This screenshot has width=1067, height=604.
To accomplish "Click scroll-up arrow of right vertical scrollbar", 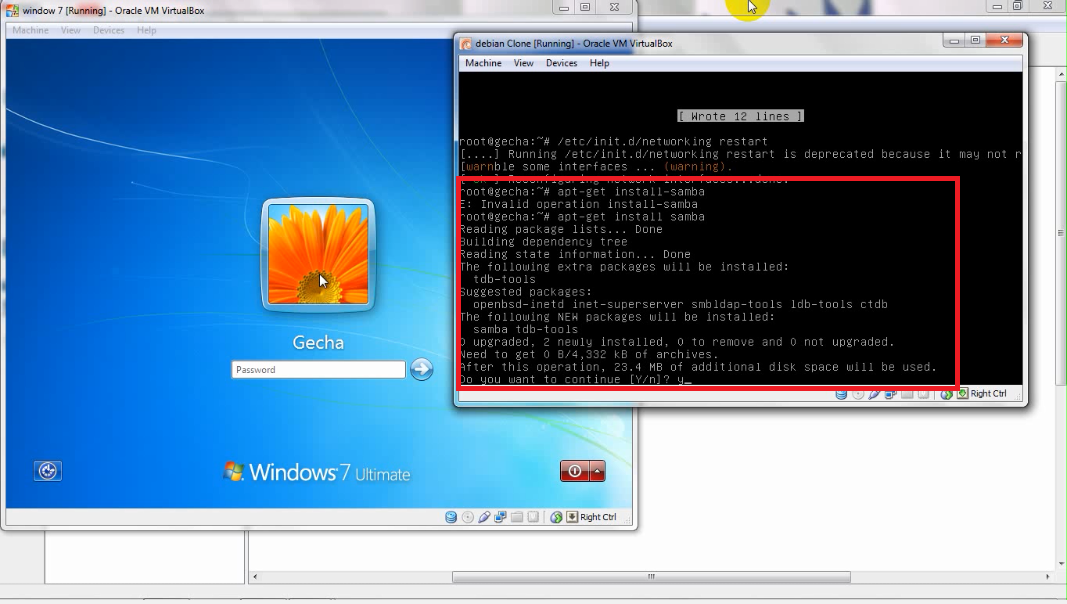I will pyautogui.click(x=1062, y=73).
